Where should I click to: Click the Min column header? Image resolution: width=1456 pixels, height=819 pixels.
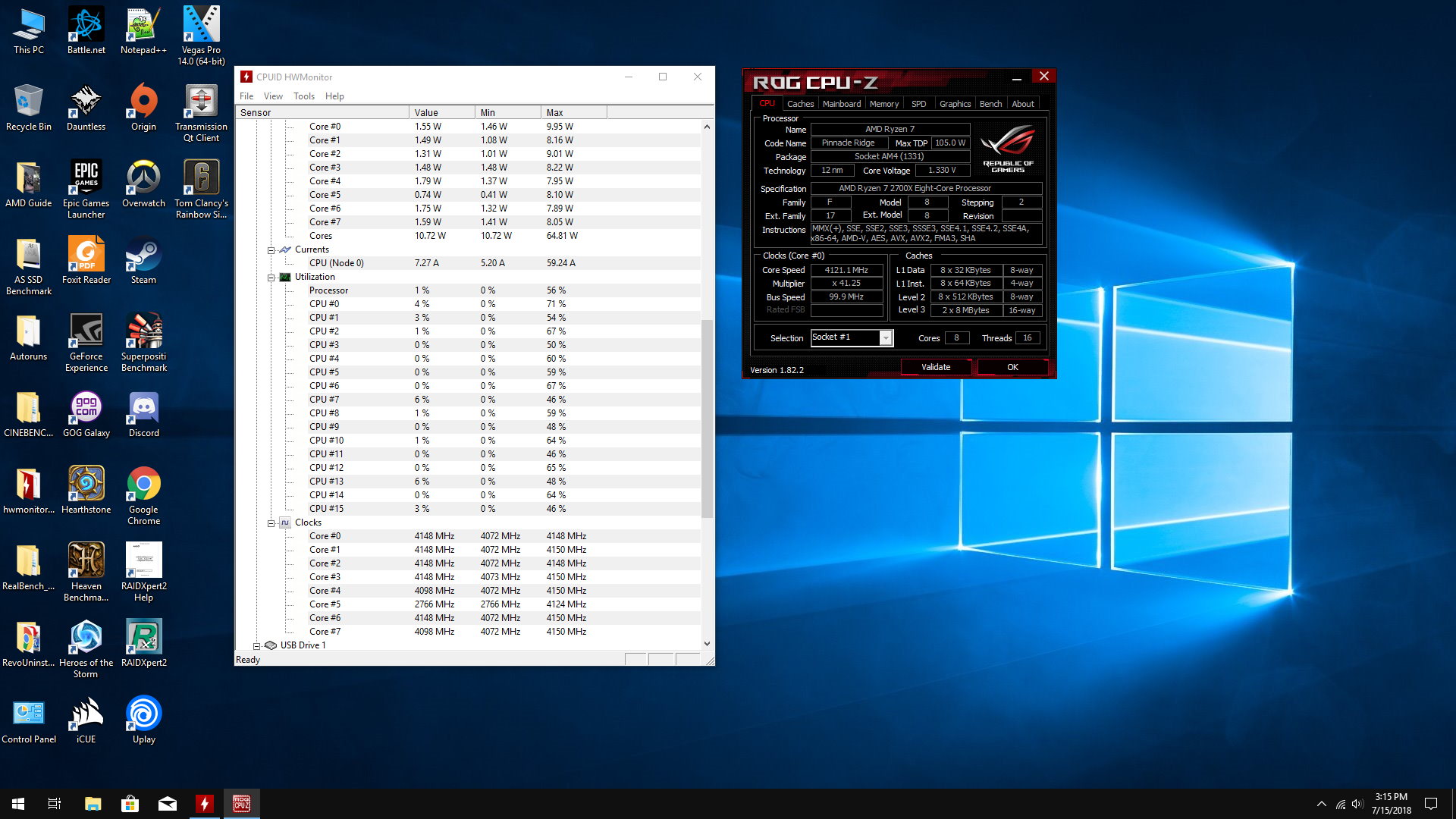click(508, 112)
